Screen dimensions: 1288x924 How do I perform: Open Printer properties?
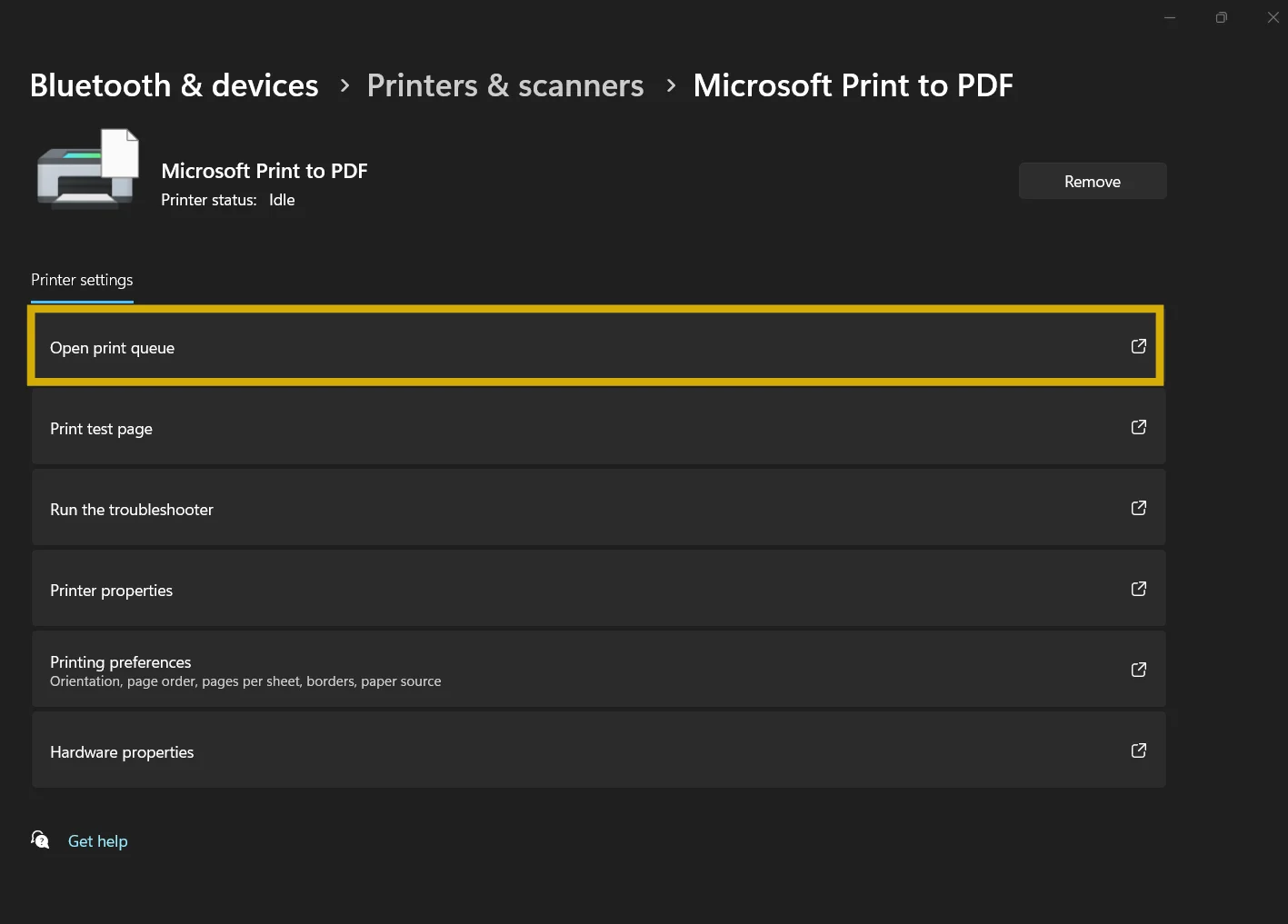click(598, 589)
